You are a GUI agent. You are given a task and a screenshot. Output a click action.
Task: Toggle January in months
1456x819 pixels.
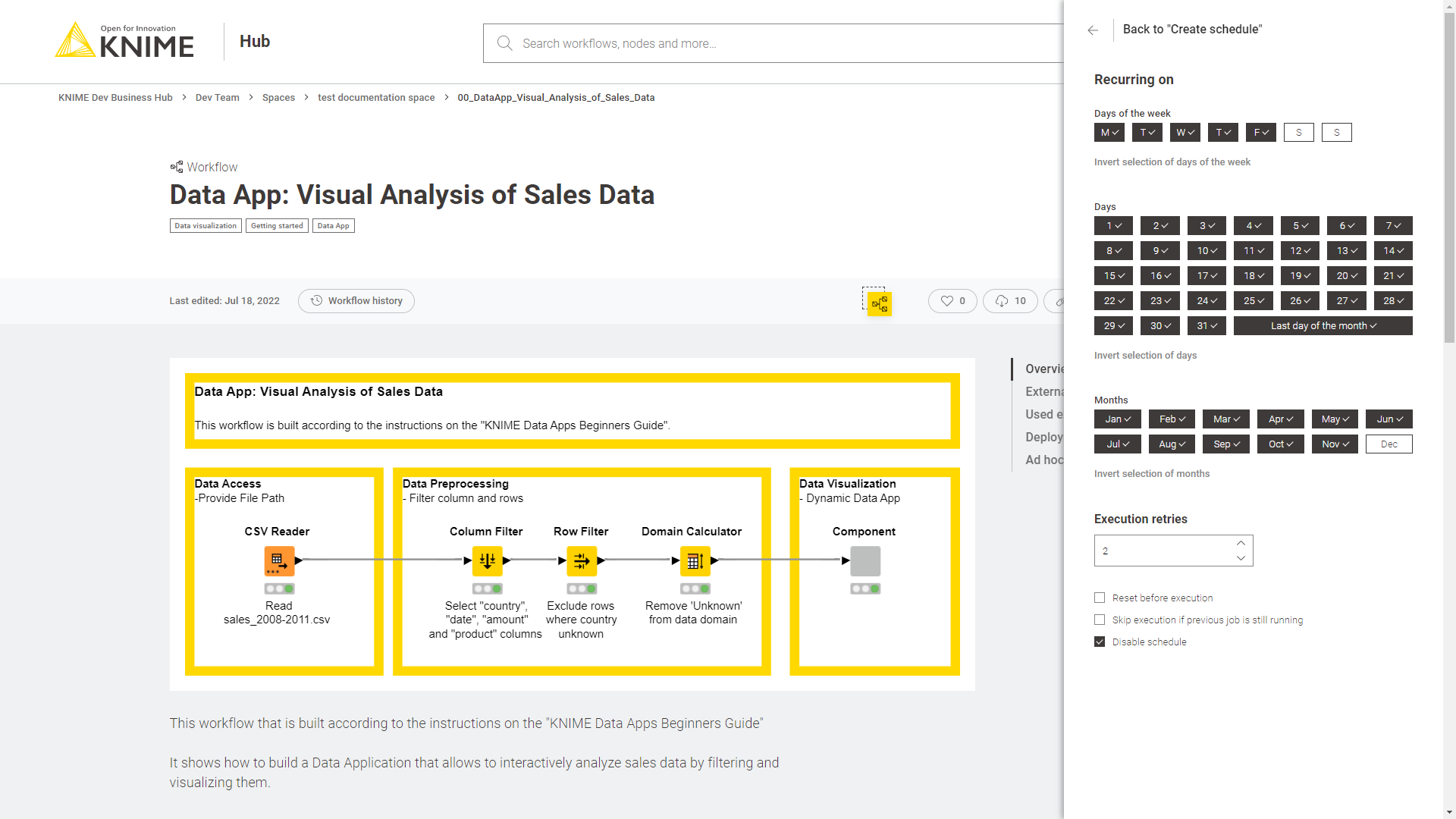pos(1118,419)
